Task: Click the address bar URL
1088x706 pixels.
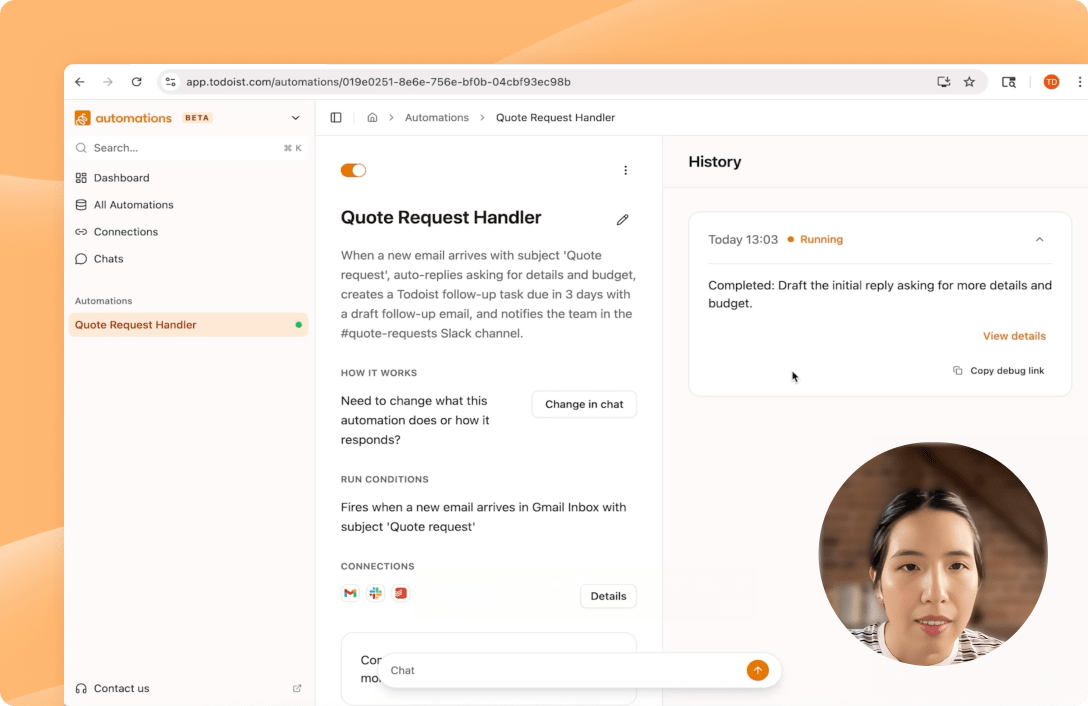Action: pos(378,82)
